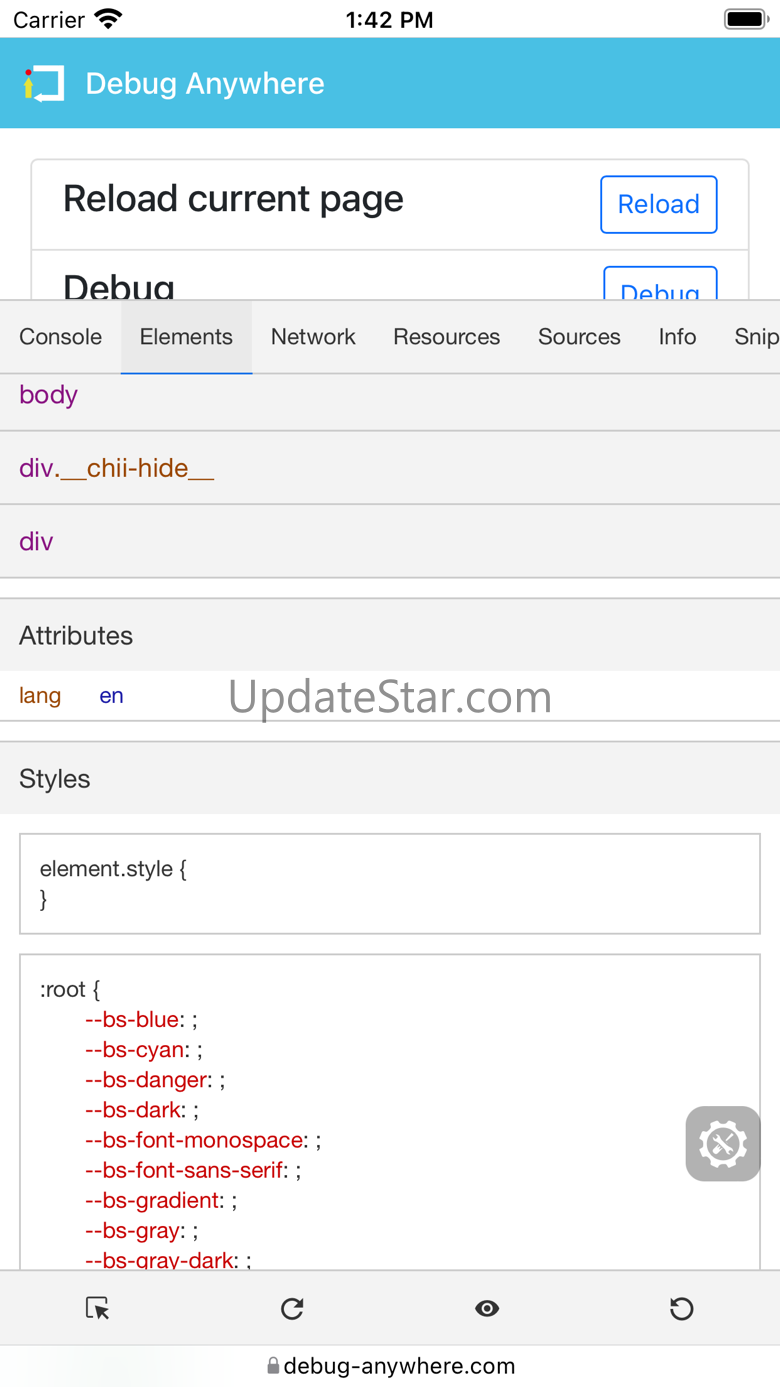Click the reset counterclockwise arrow icon
Viewport: 780px width, 1387px height.
(x=682, y=1308)
